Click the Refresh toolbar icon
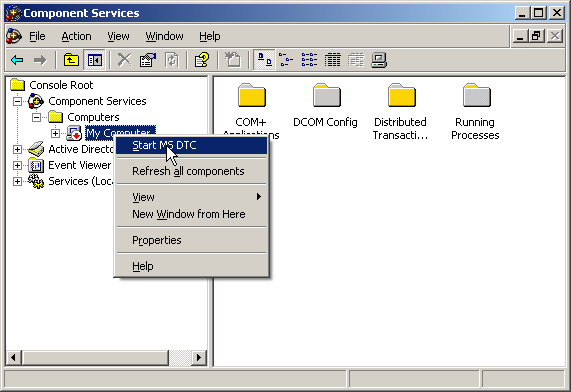The height and width of the screenshot is (392, 571). (172, 60)
